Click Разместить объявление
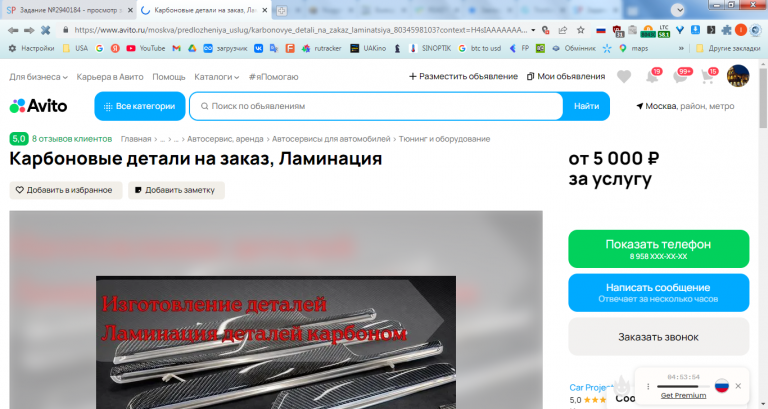 tap(463, 76)
